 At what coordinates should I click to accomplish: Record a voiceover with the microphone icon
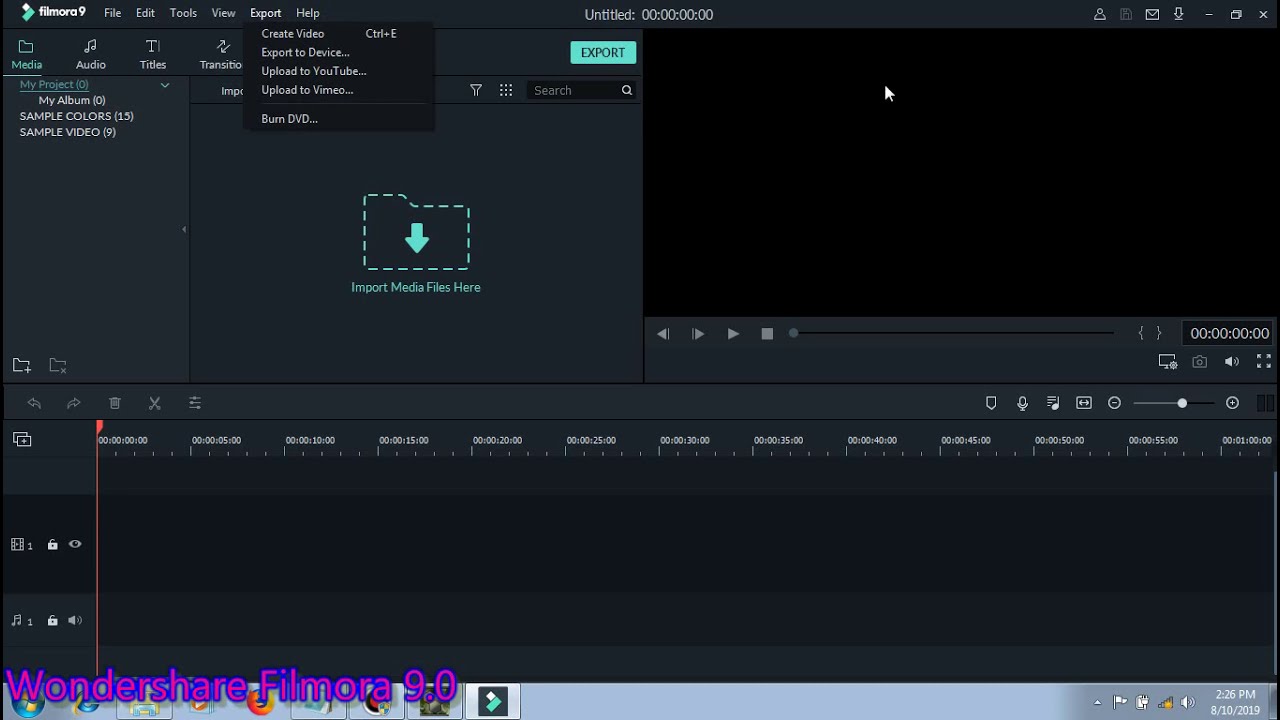1022,403
